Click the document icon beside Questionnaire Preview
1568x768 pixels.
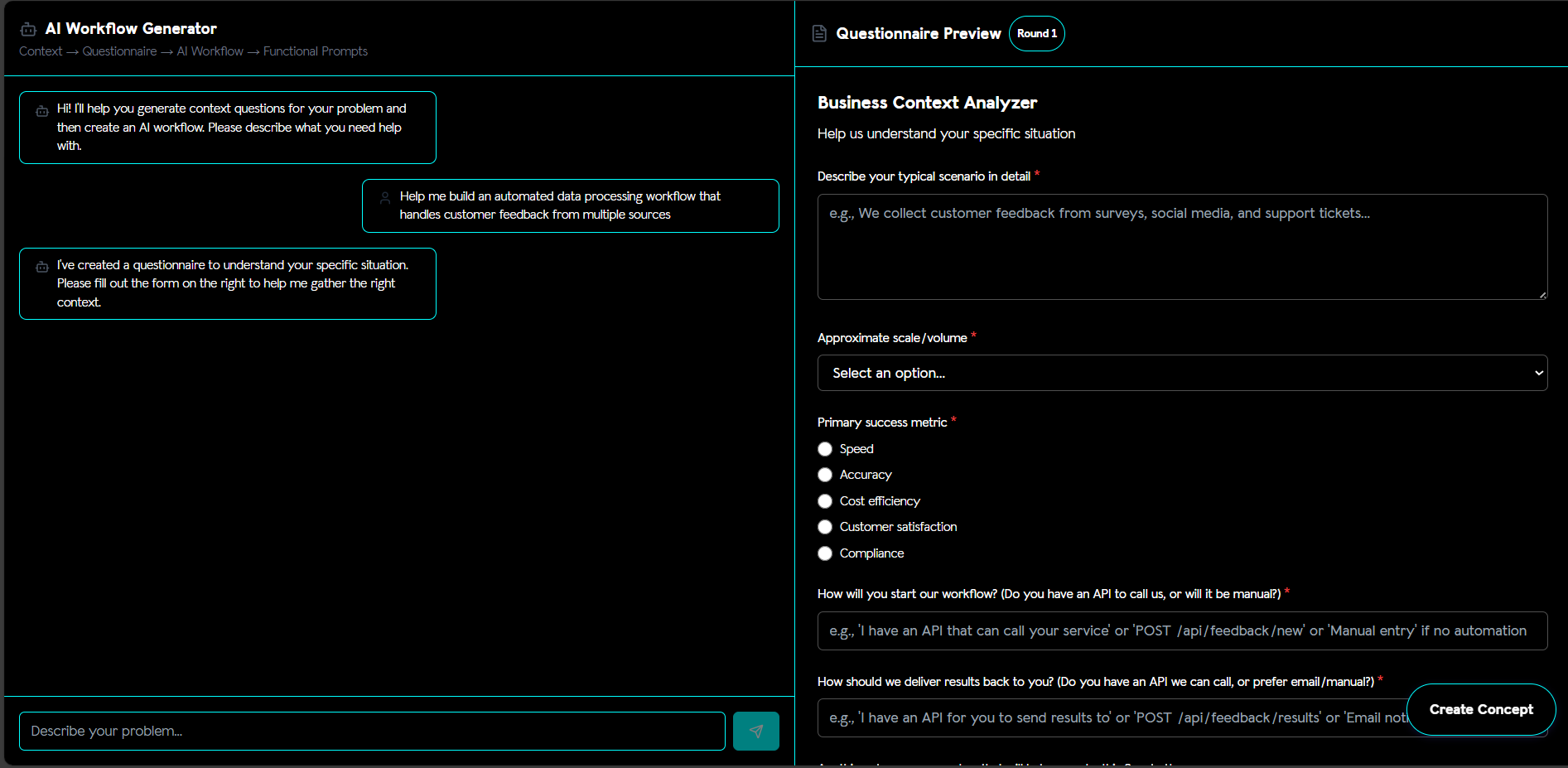pos(819,33)
